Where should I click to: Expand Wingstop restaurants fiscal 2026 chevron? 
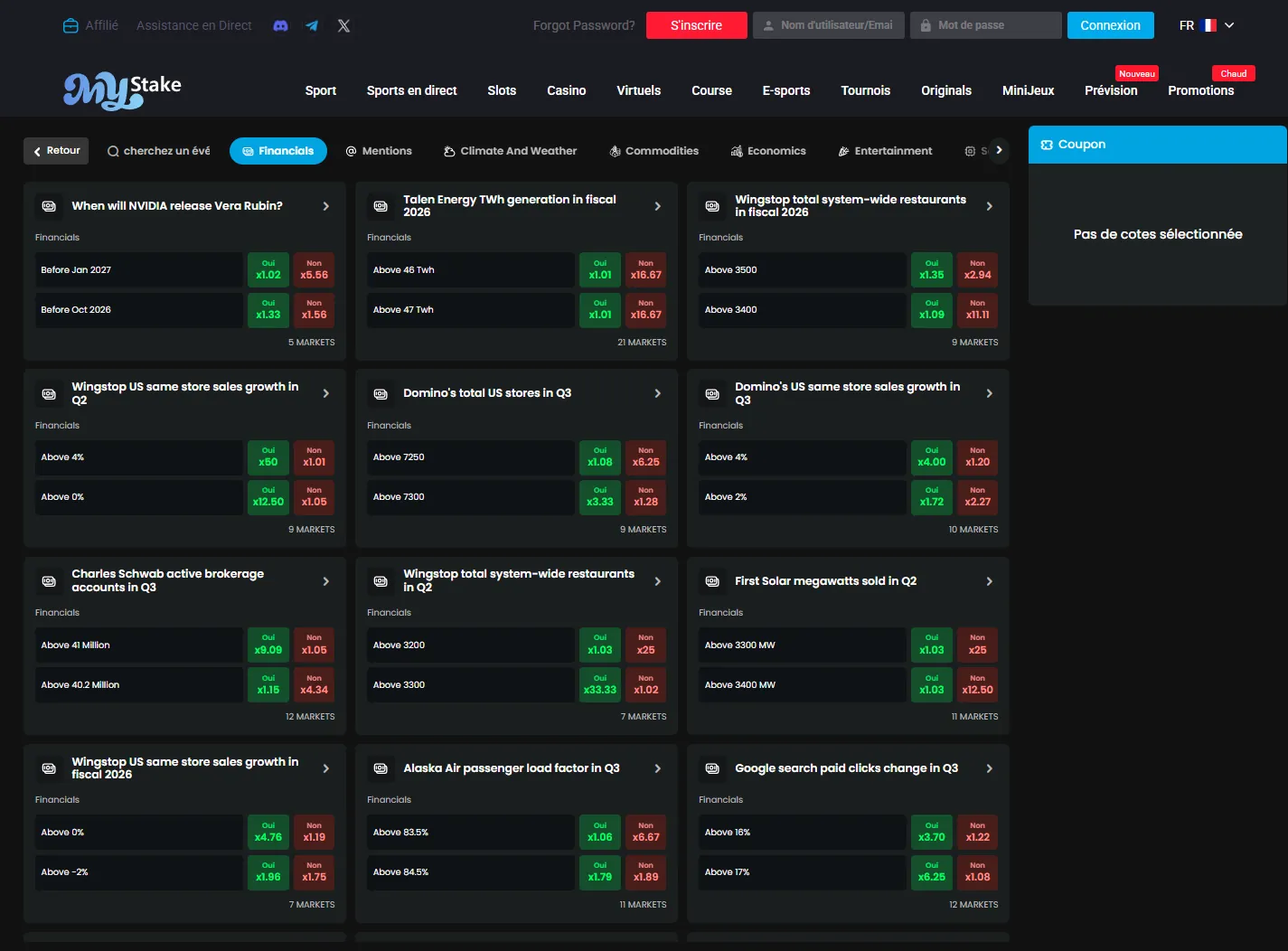[x=990, y=206]
